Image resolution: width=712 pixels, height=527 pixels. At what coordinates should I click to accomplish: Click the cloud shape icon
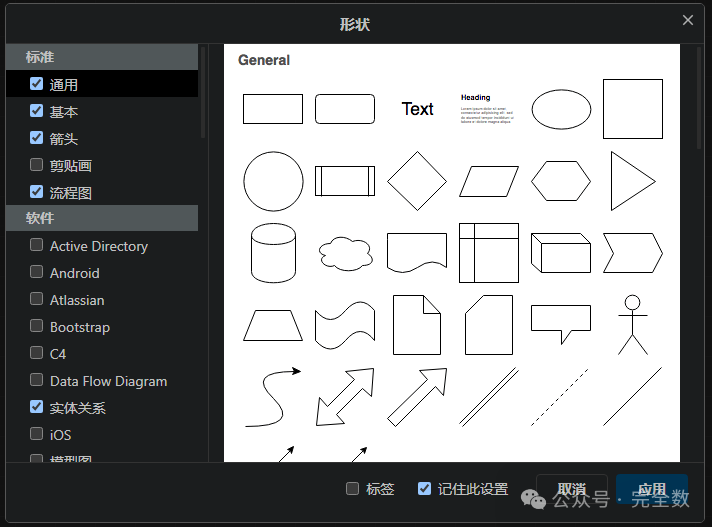coord(345,254)
